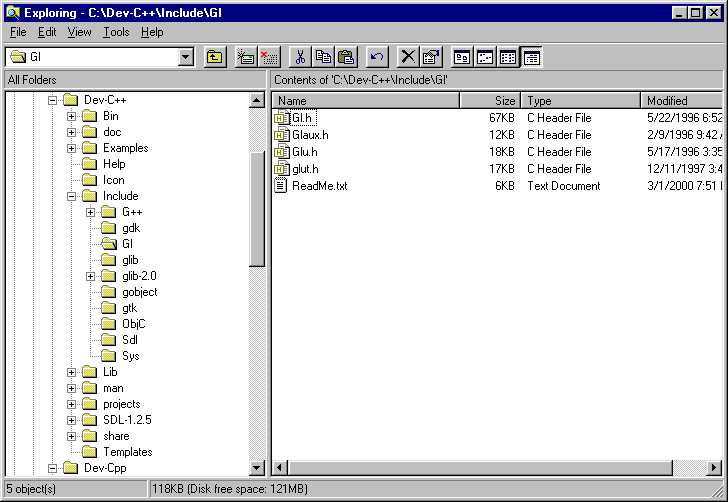Go up one level using toolbar folder button
728x502 pixels.
tap(215, 57)
